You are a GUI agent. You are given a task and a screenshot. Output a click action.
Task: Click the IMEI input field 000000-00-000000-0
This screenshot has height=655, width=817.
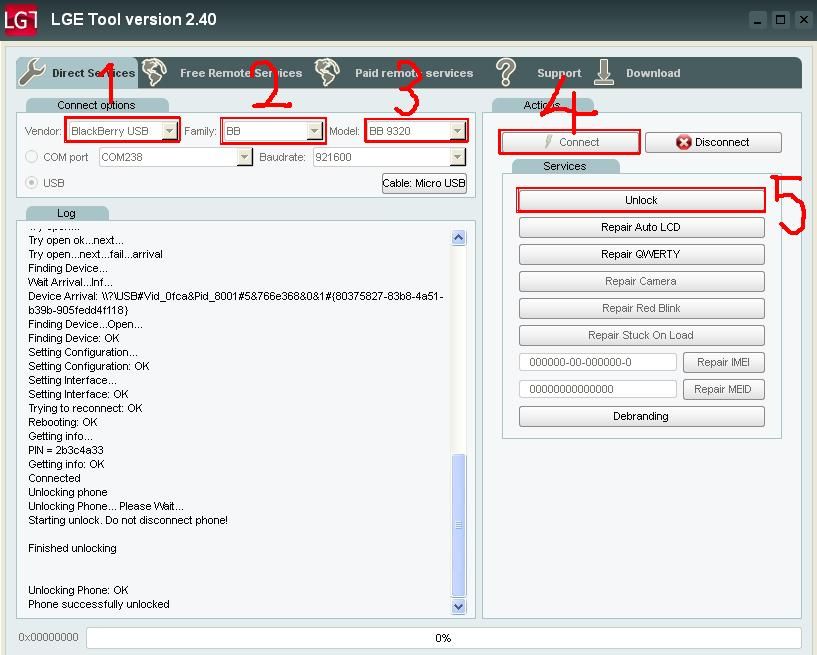click(598, 362)
